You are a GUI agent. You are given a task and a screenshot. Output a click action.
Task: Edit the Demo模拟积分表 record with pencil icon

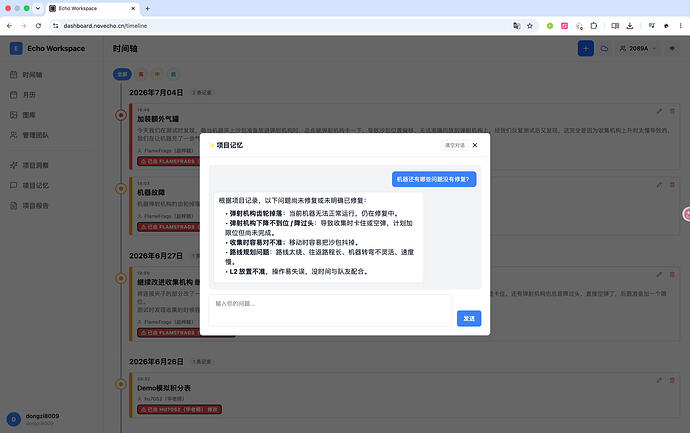[659, 380]
